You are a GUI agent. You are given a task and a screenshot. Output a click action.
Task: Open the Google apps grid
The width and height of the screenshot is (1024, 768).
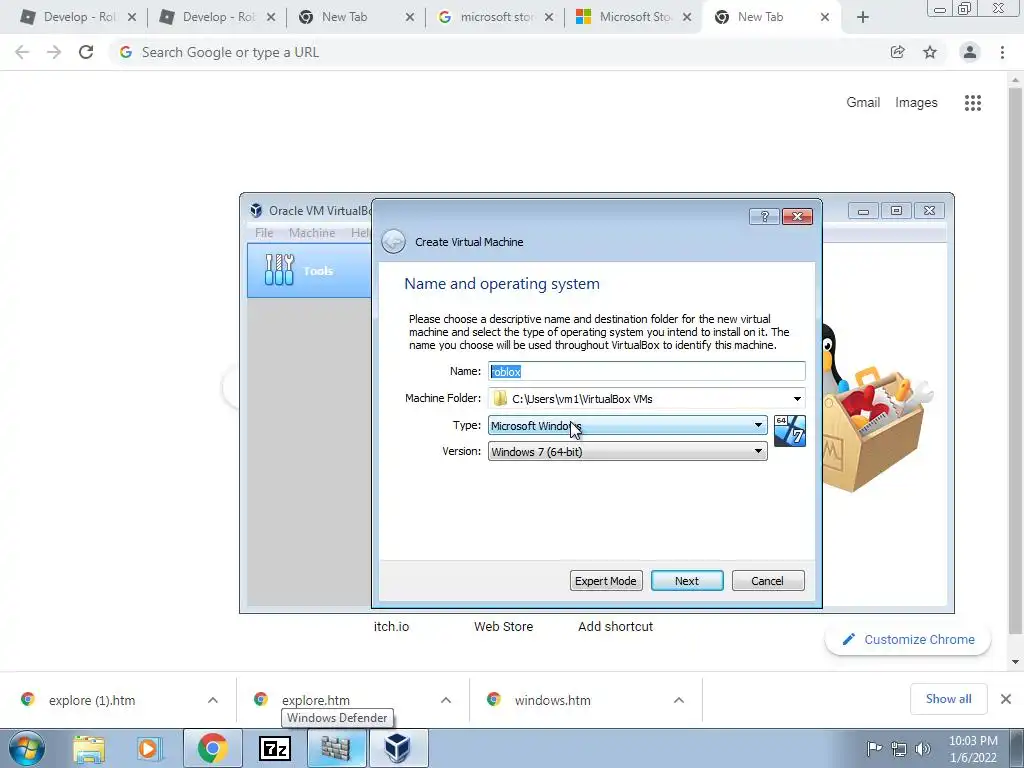[973, 103]
